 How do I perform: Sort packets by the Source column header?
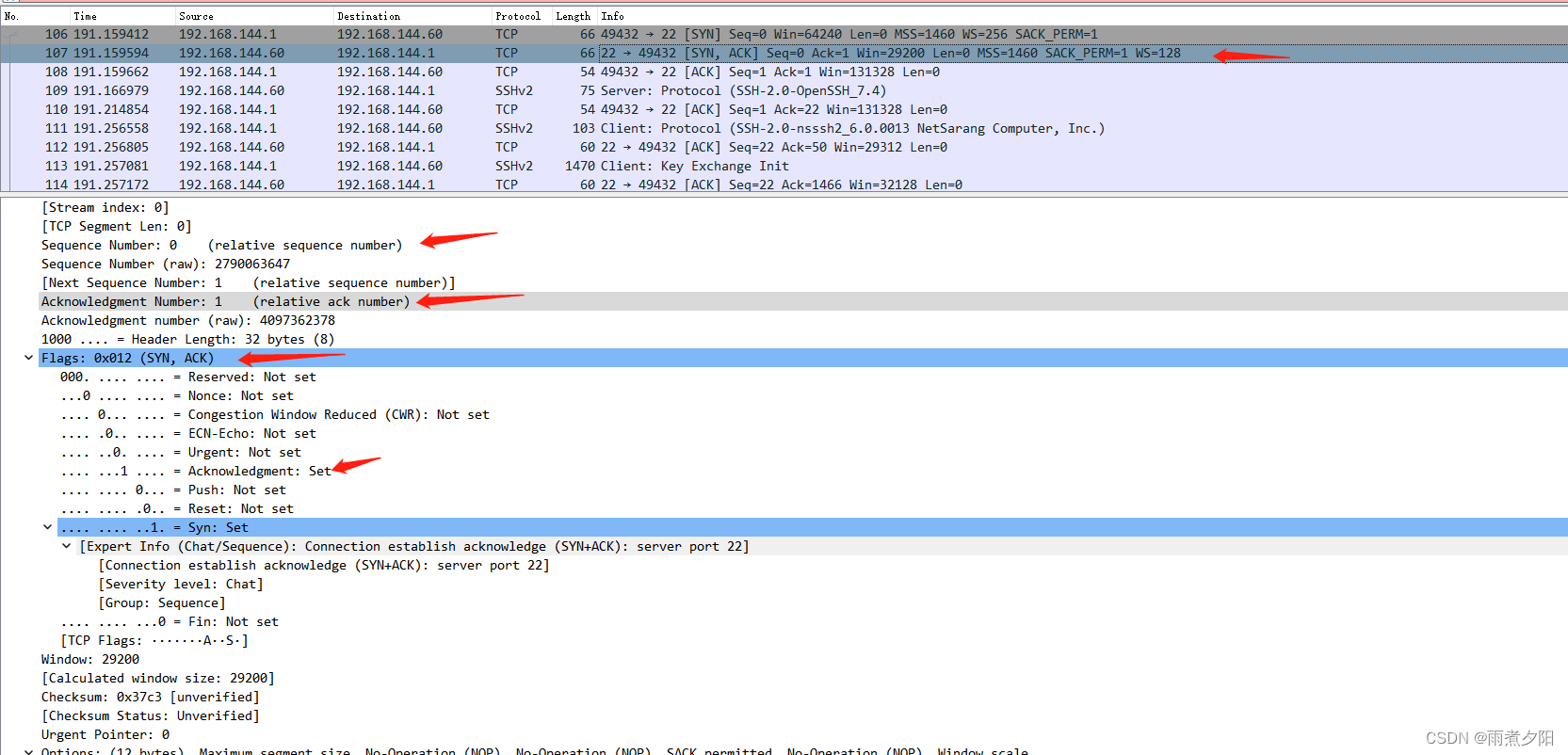[254, 16]
